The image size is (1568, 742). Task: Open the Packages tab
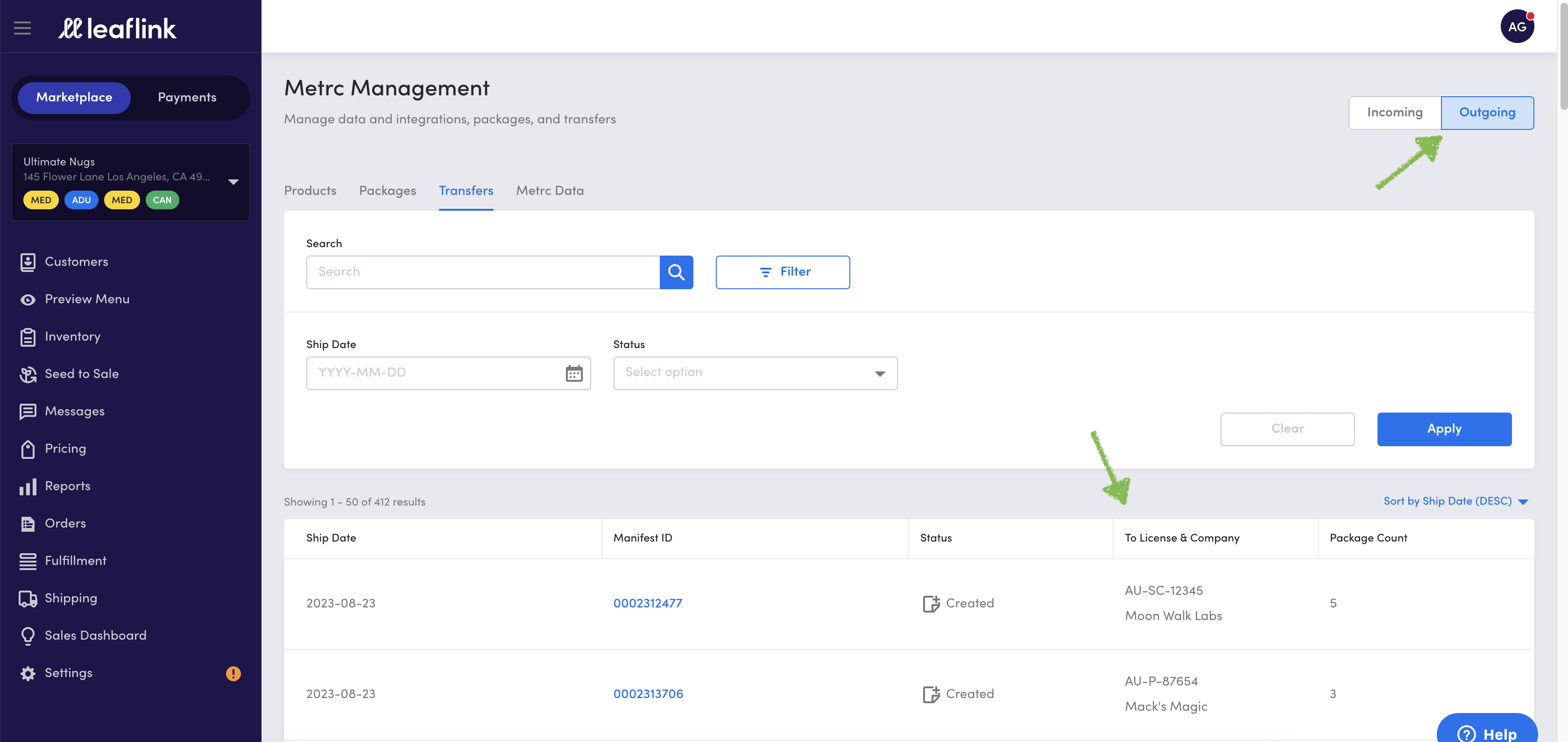click(x=387, y=191)
